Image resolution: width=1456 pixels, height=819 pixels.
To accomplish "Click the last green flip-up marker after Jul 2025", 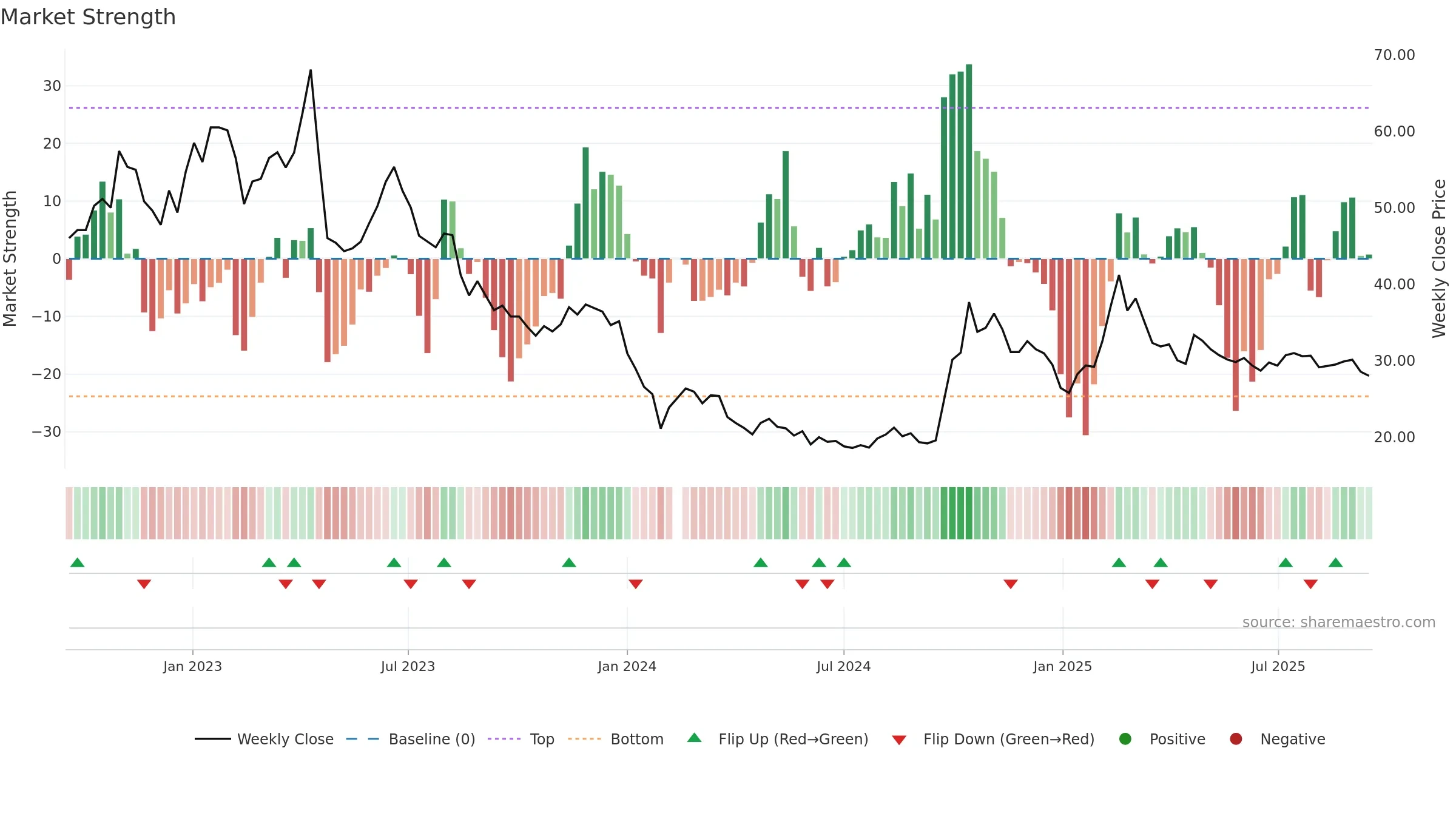I will coord(1335,562).
